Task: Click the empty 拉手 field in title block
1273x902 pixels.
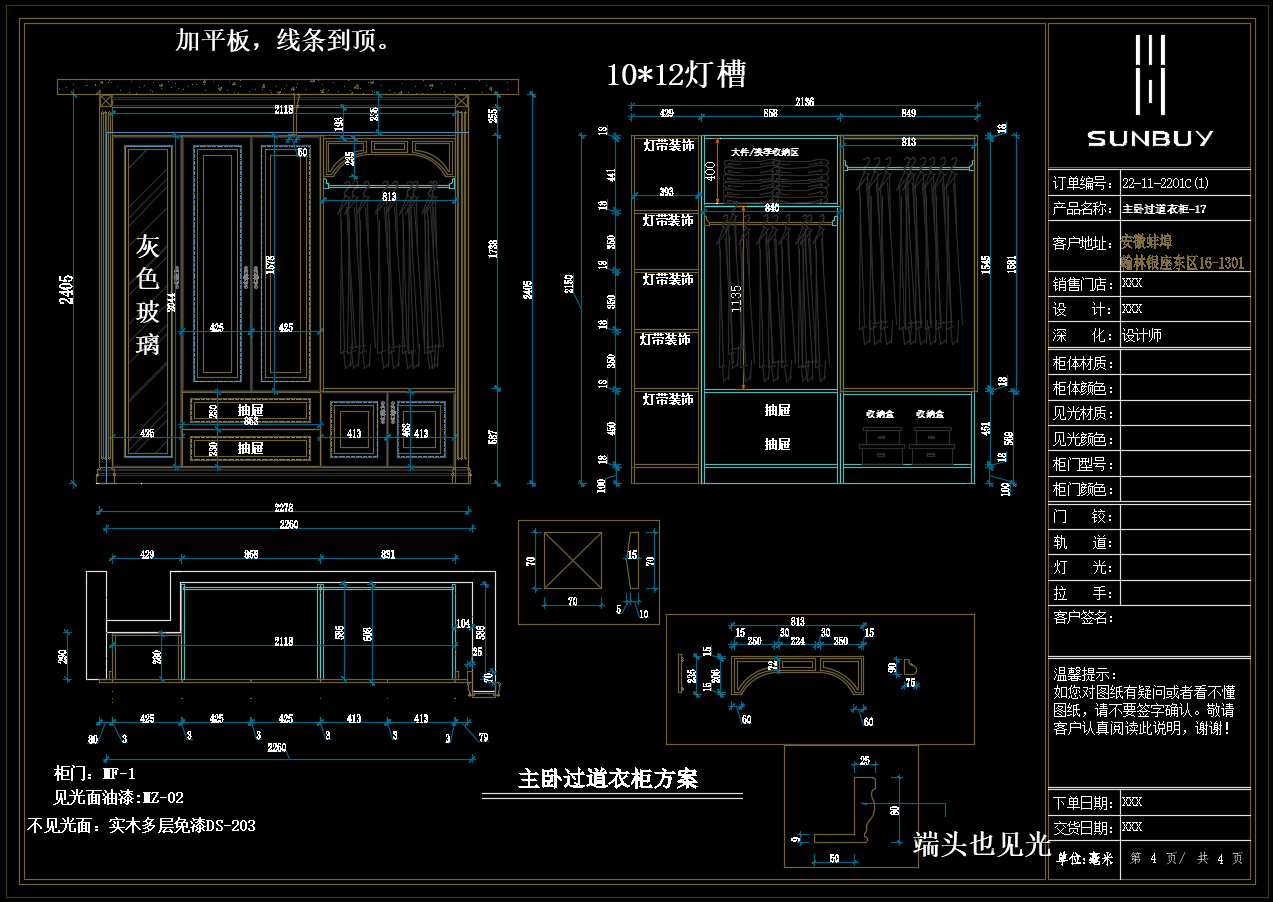Action: point(1184,593)
